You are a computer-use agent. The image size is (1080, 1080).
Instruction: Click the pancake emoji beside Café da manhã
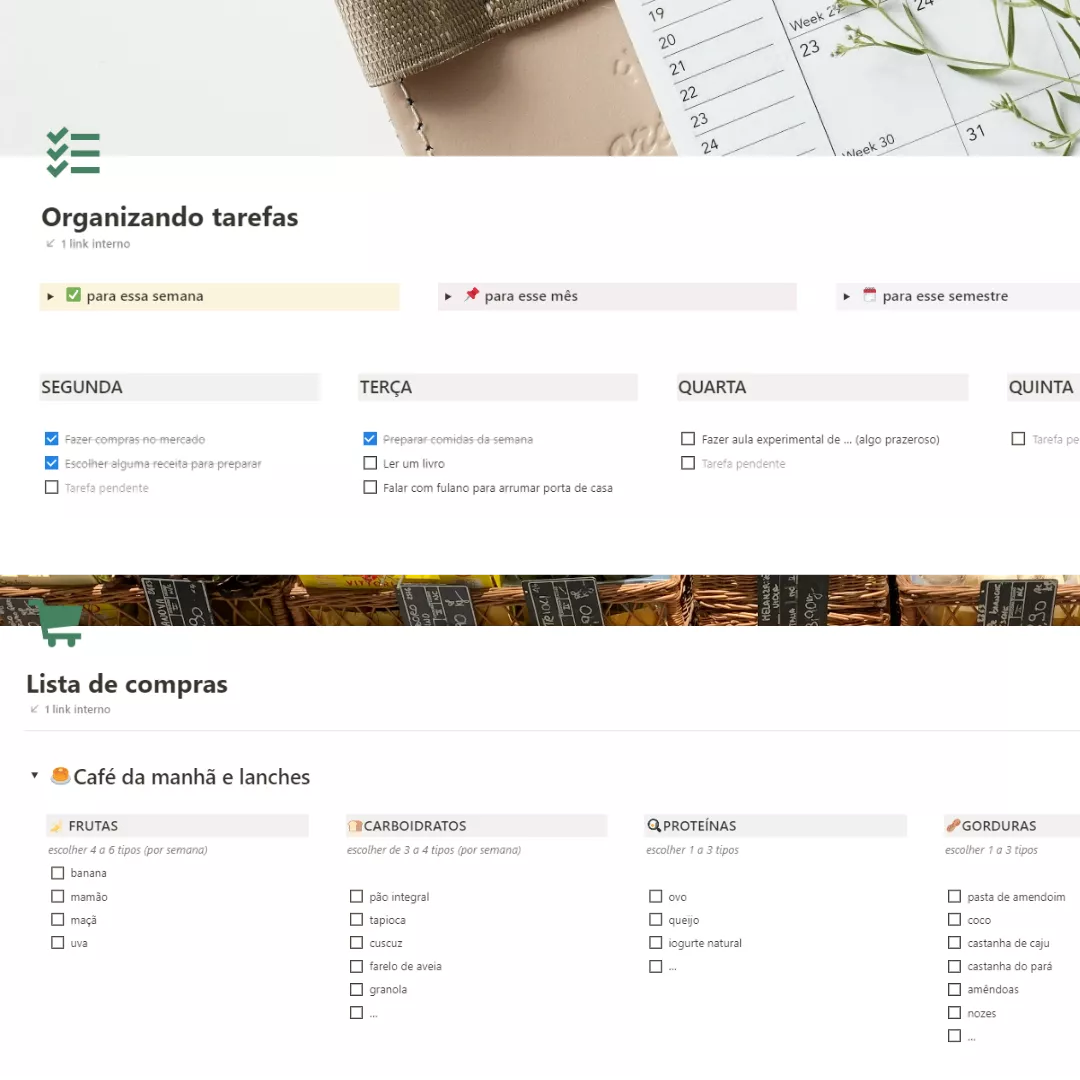coord(61,776)
